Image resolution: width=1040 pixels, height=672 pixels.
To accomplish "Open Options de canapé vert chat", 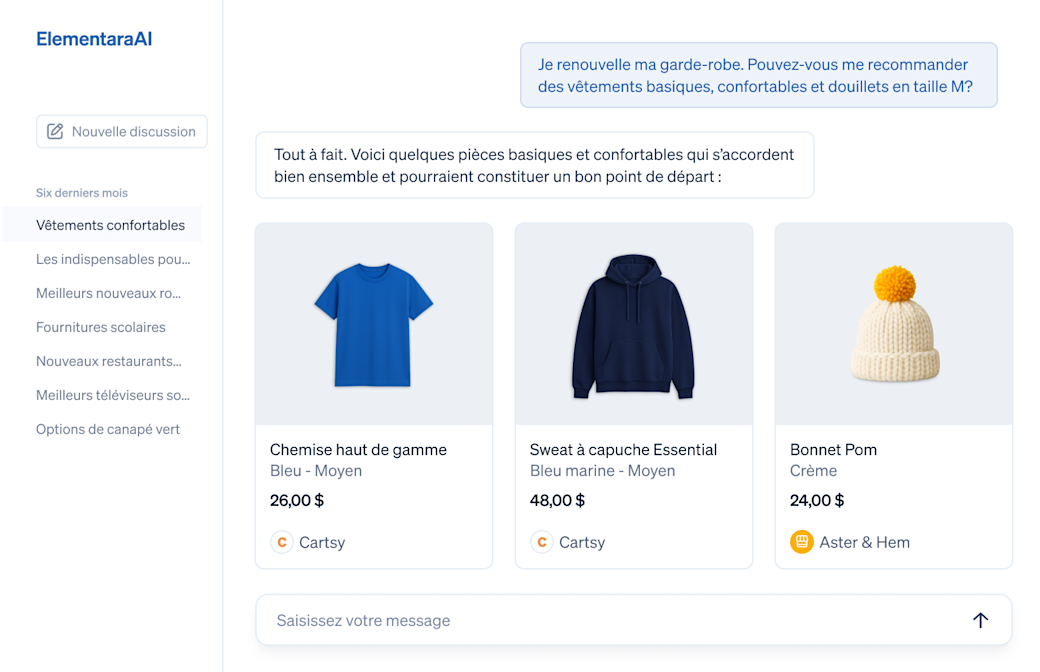I will pos(108,429).
